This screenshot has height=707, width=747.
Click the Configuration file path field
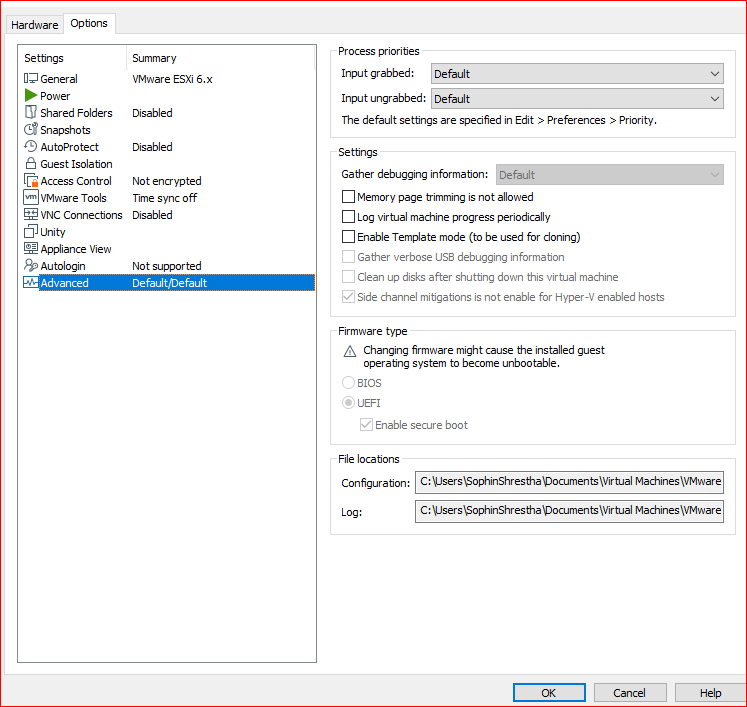pos(569,482)
